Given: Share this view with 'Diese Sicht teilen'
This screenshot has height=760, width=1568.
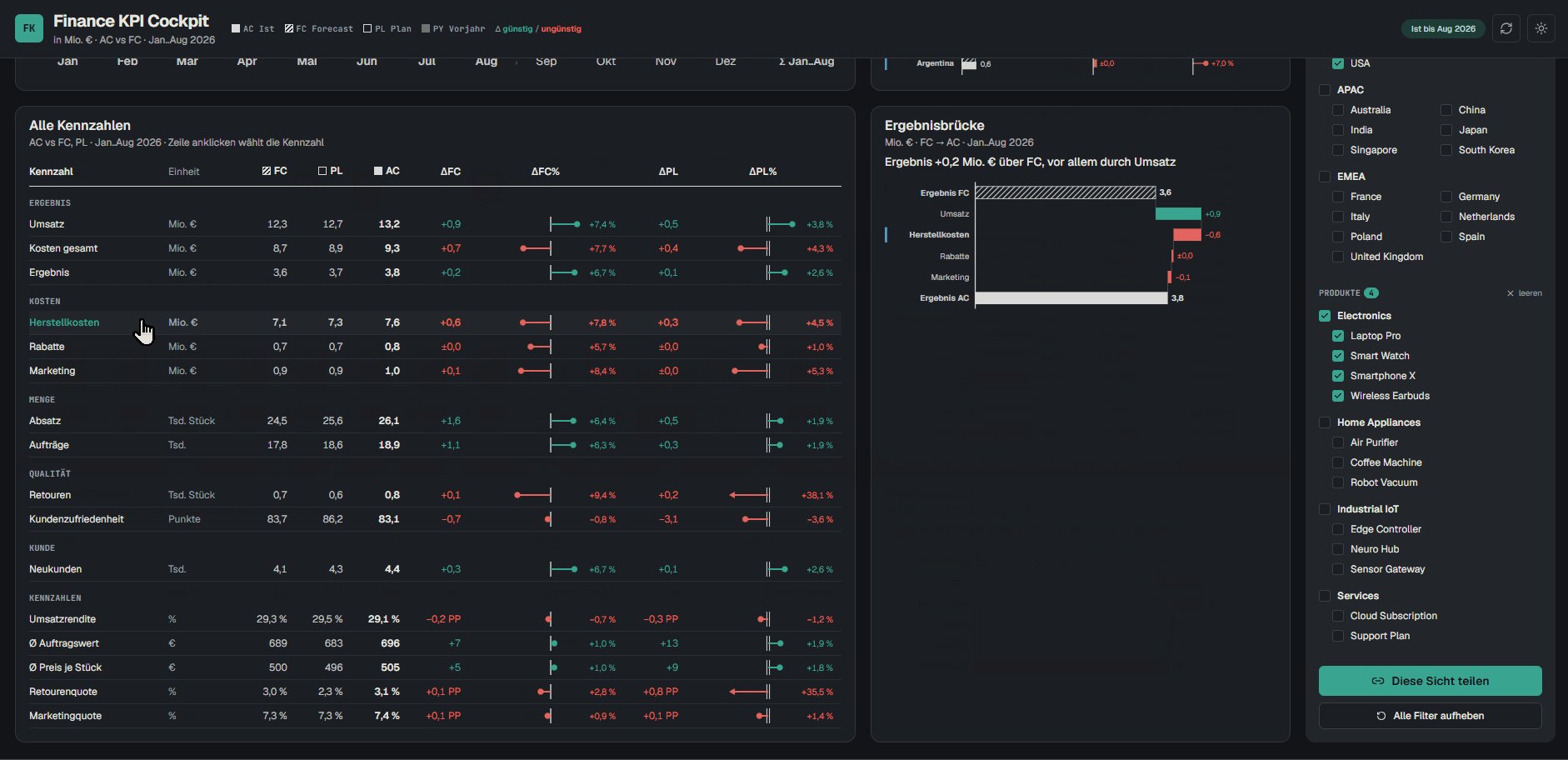Looking at the screenshot, I should (x=1430, y=681).
